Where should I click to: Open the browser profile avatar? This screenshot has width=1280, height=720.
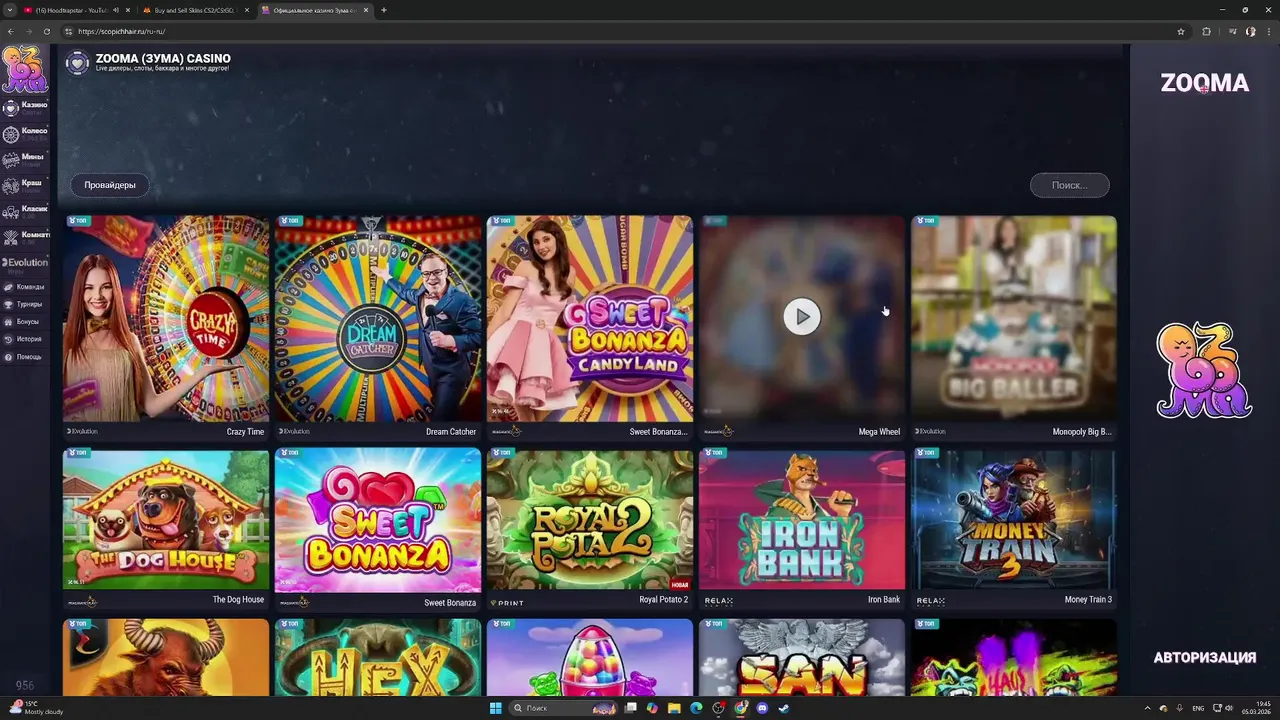1251,31
